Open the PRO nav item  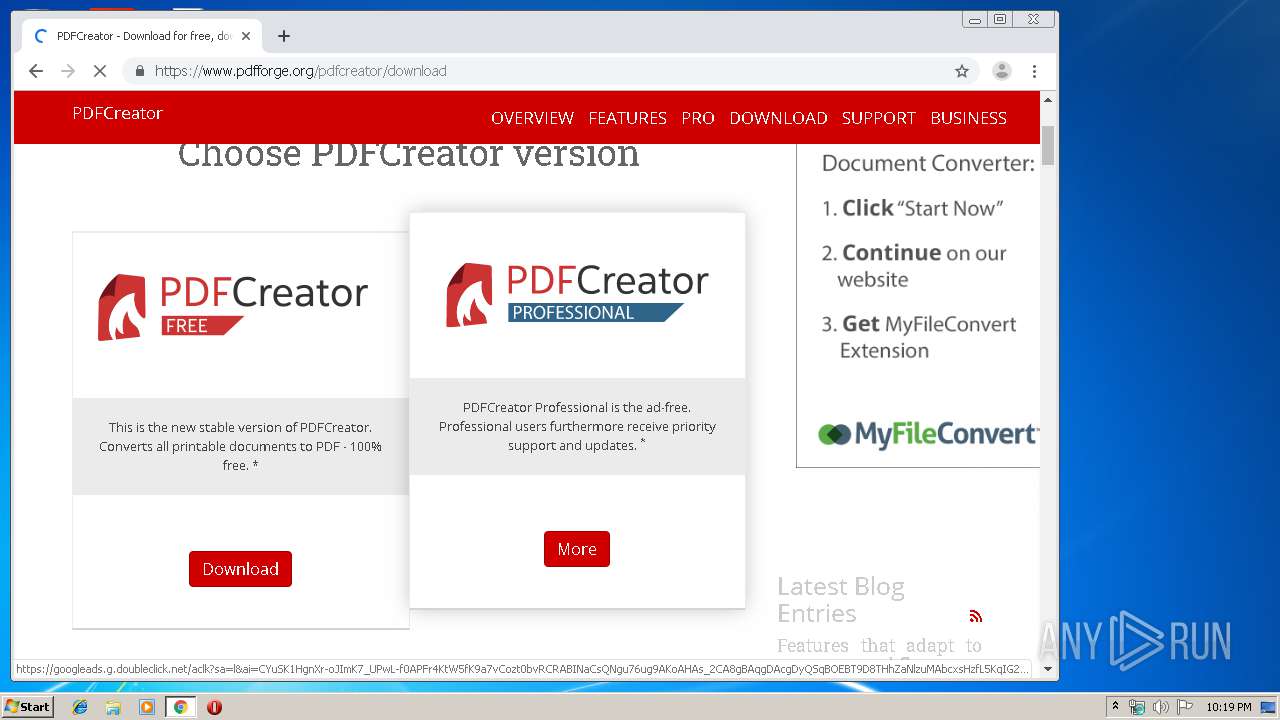point(698,118)
